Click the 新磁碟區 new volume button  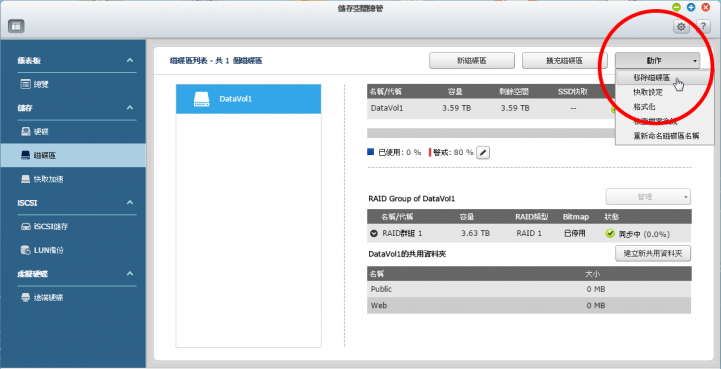pos(472,60)
